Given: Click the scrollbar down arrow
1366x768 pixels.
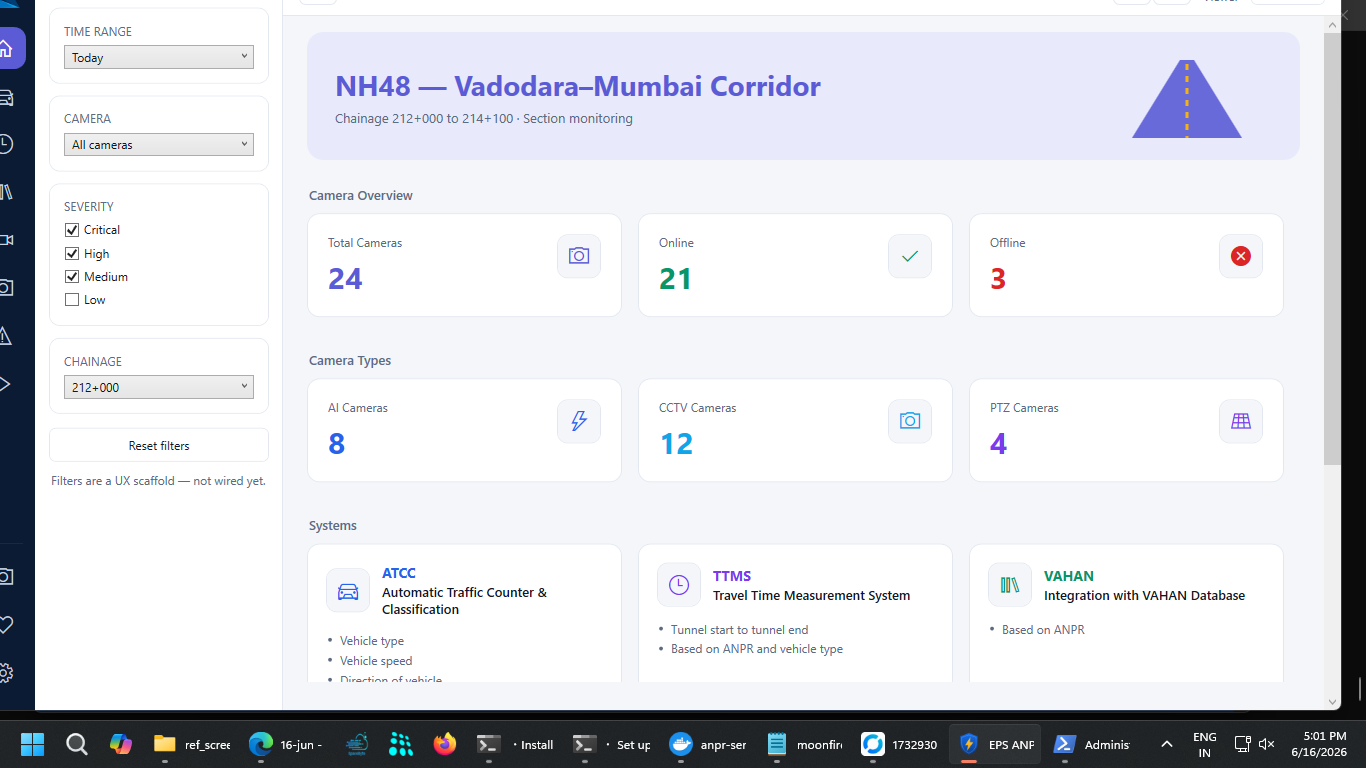Looking at the screenshot, I should pyautogui.click(x=1332, y=702).
